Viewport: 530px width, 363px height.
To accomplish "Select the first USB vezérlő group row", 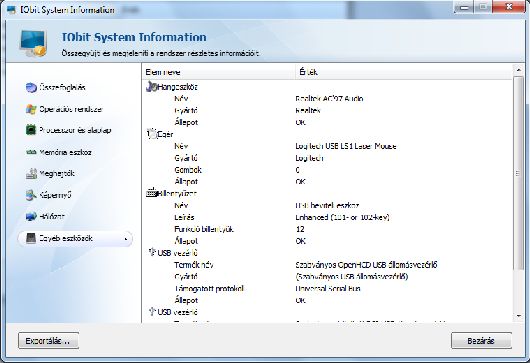I will (328, 252).
